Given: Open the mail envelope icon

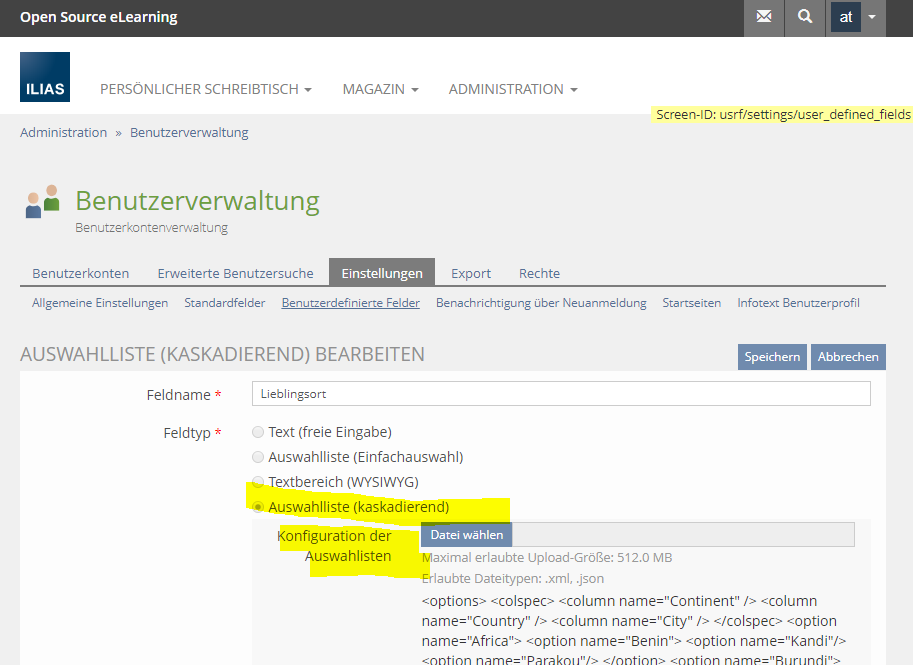Looking at the screenshot, I should [x=764, y=18].
